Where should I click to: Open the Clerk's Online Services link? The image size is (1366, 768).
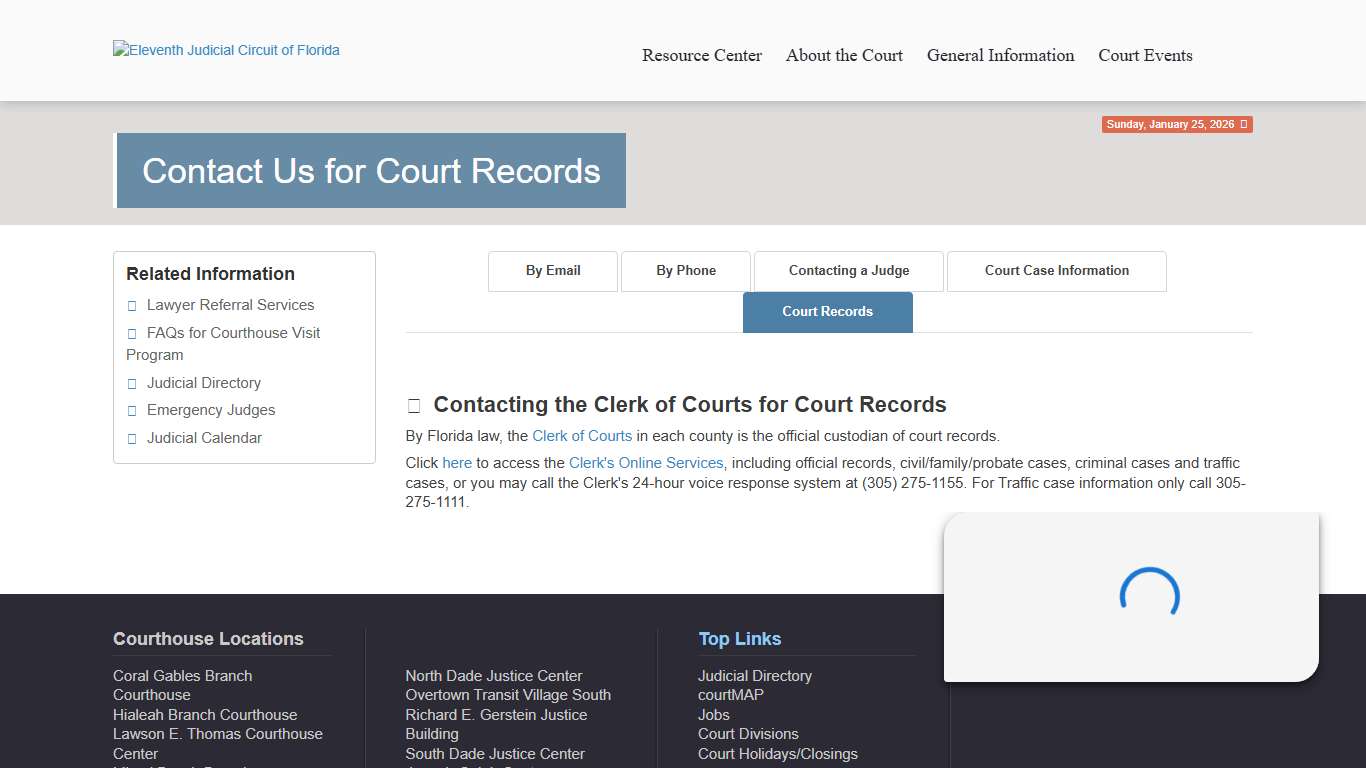pyautogui.click(x=645, y=462)
